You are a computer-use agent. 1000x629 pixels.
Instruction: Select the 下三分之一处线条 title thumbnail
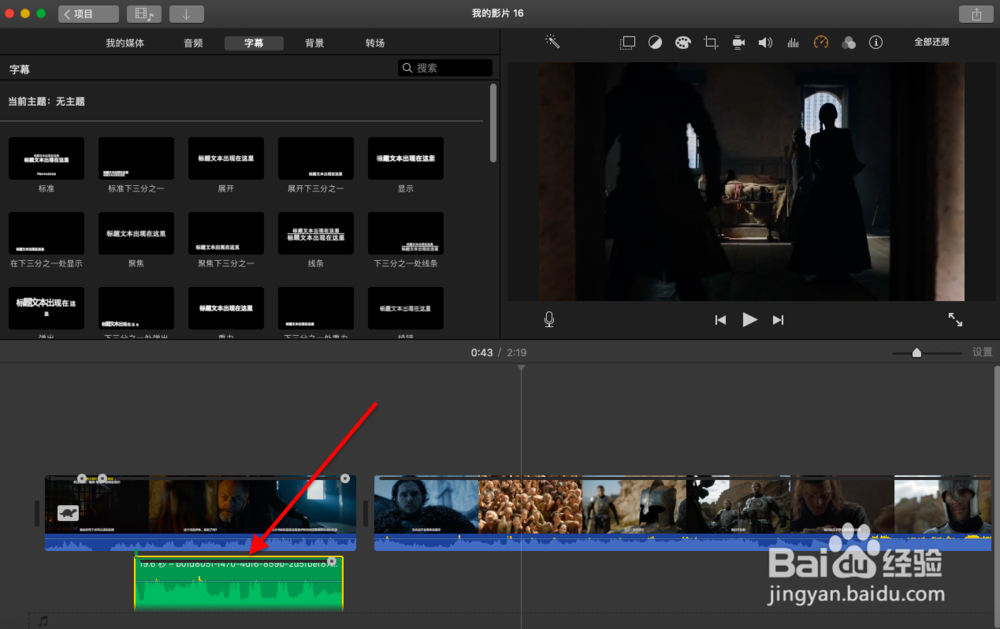click(x=406, y=233)
